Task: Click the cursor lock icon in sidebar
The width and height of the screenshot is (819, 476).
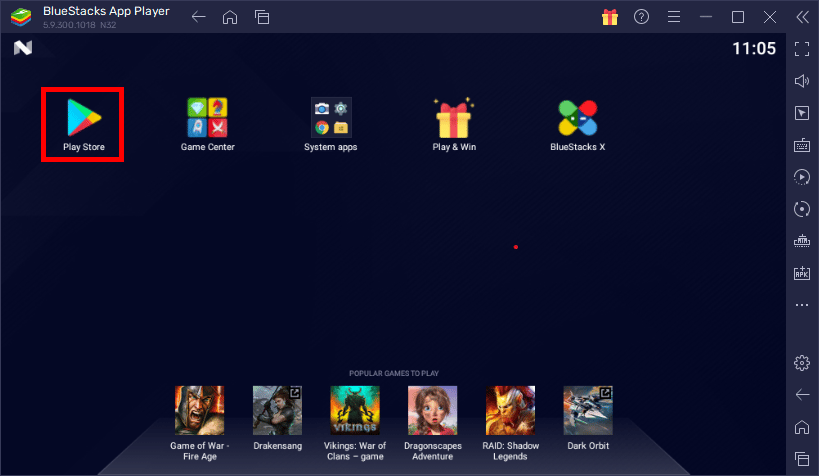Action: [802, 113]
